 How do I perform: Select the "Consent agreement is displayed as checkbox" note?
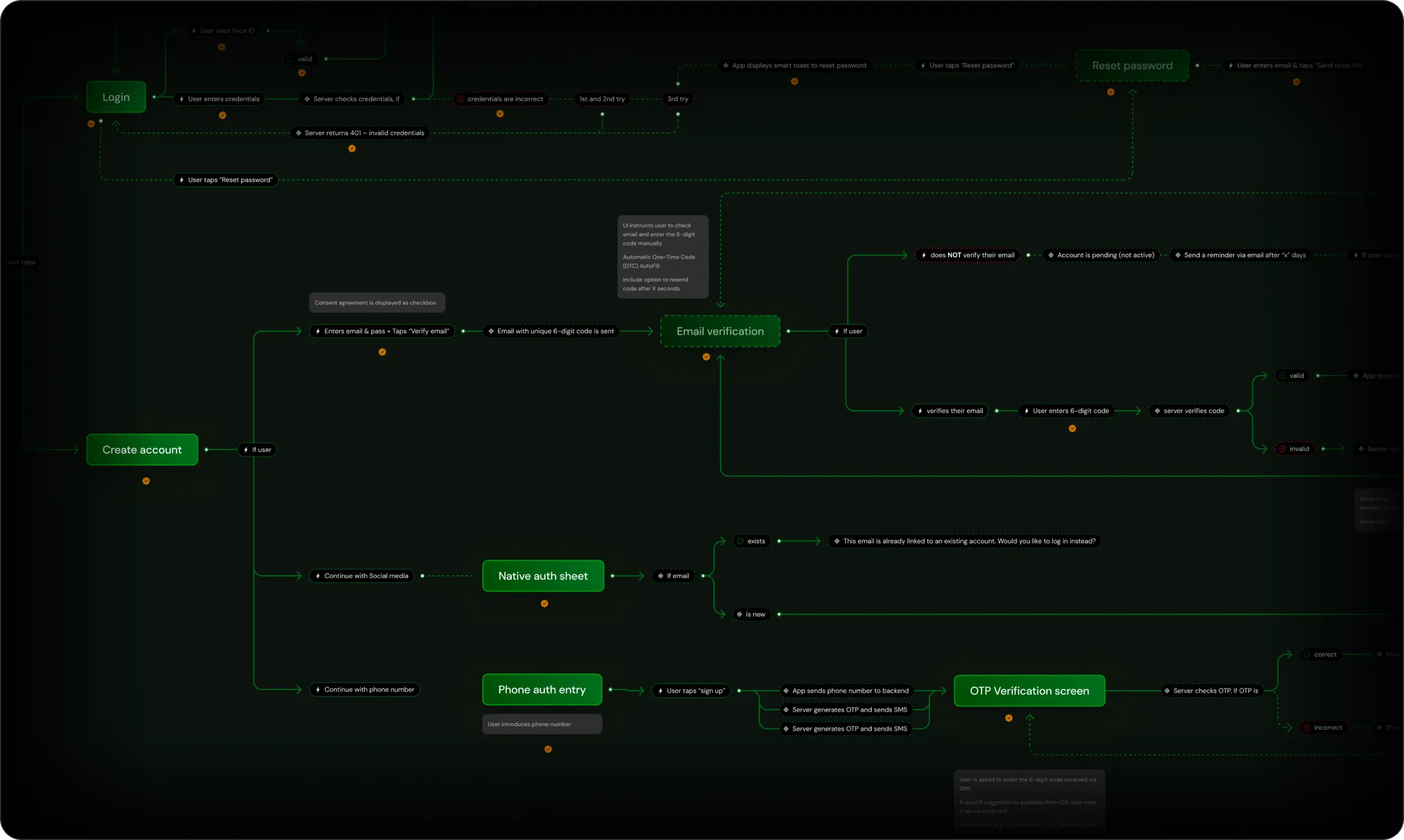pyautogui.click(x=376, y=303)
